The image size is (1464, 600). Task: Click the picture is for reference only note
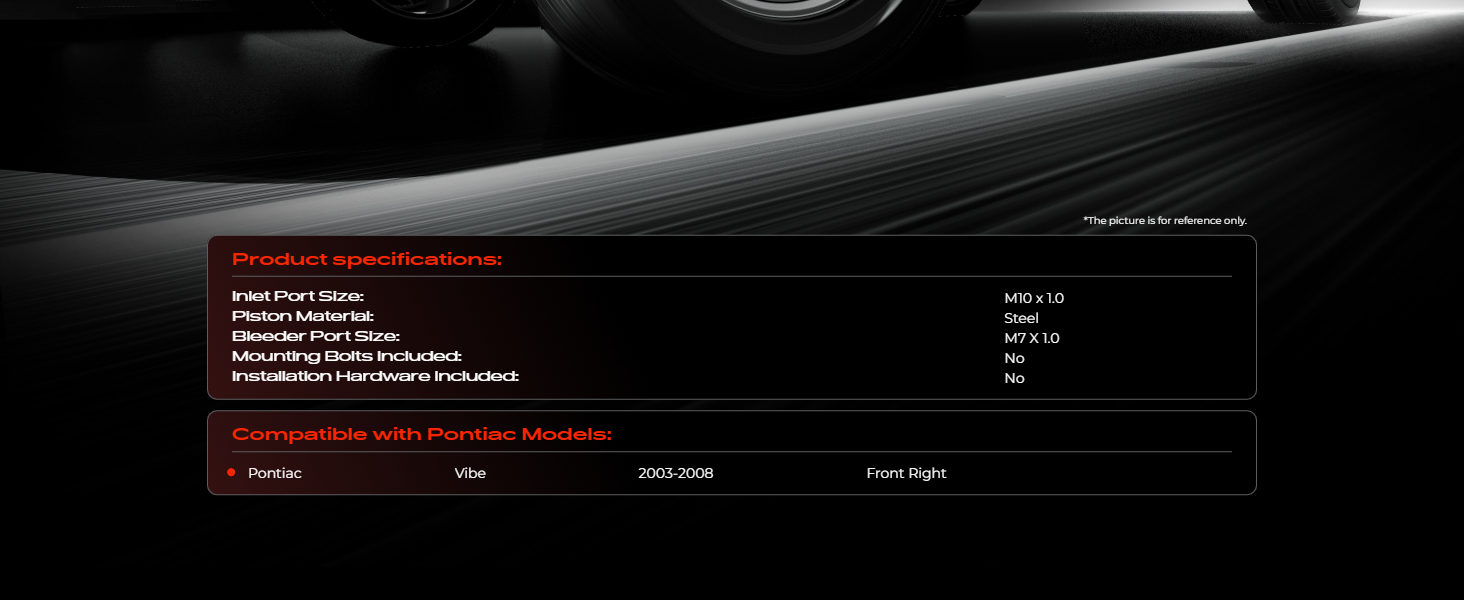coord(1164,220)
